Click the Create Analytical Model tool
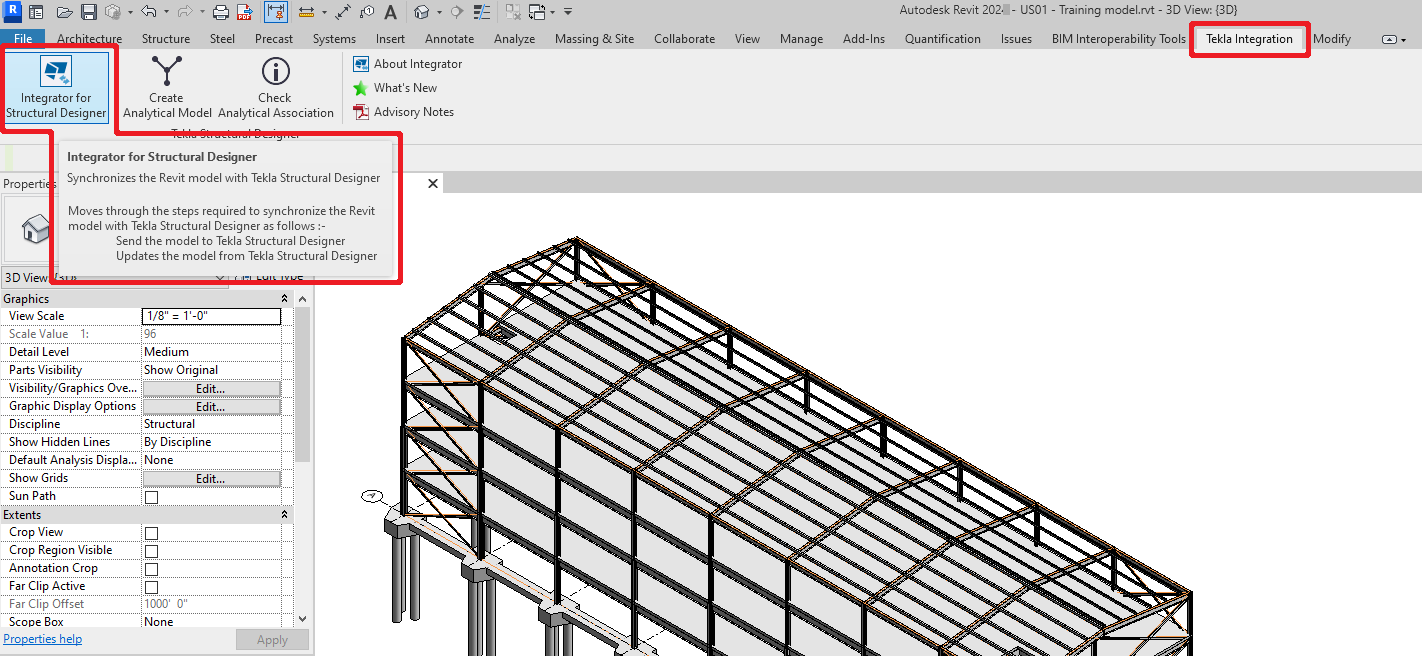 point(166,88)
